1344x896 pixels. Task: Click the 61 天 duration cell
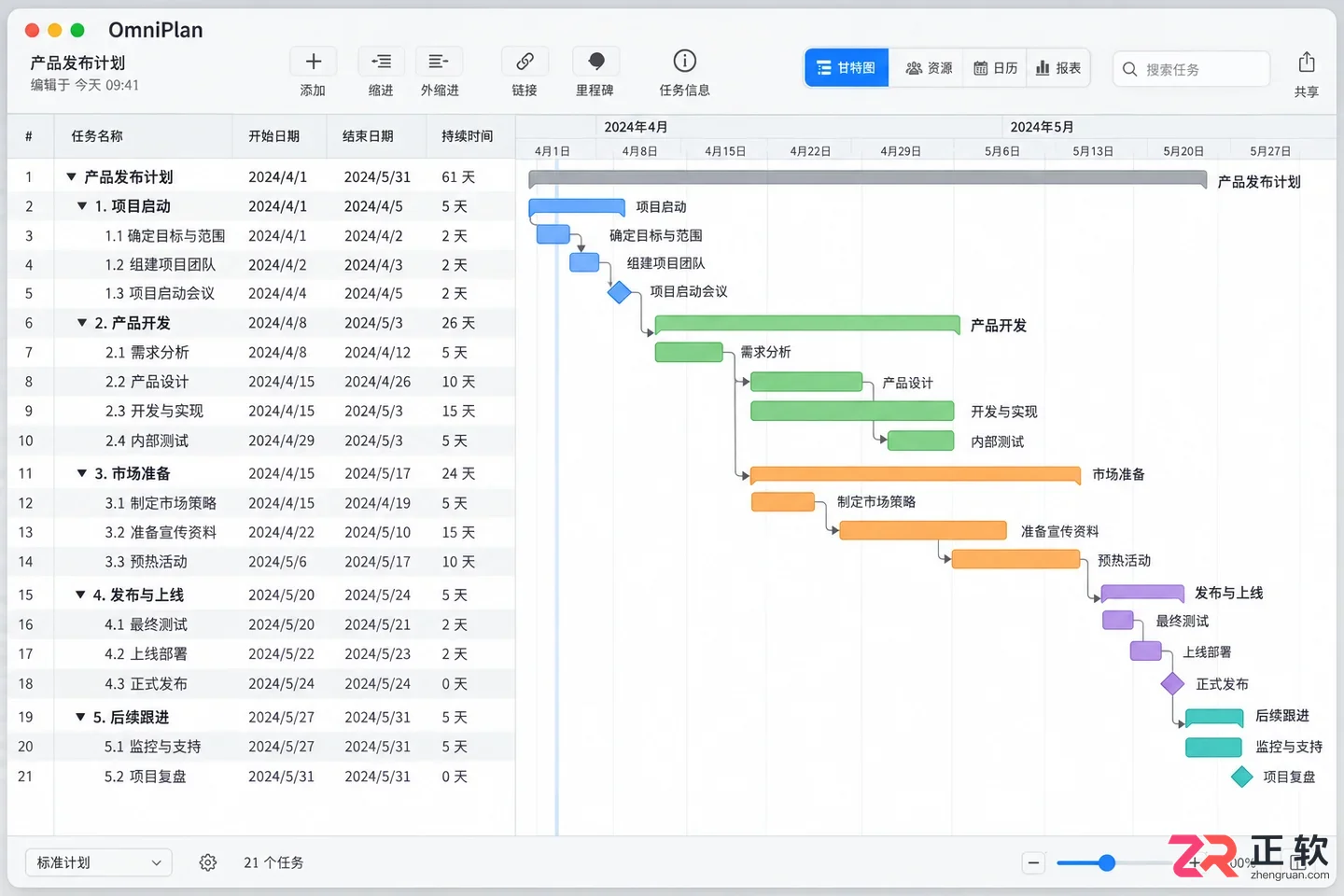pos(458,177)
